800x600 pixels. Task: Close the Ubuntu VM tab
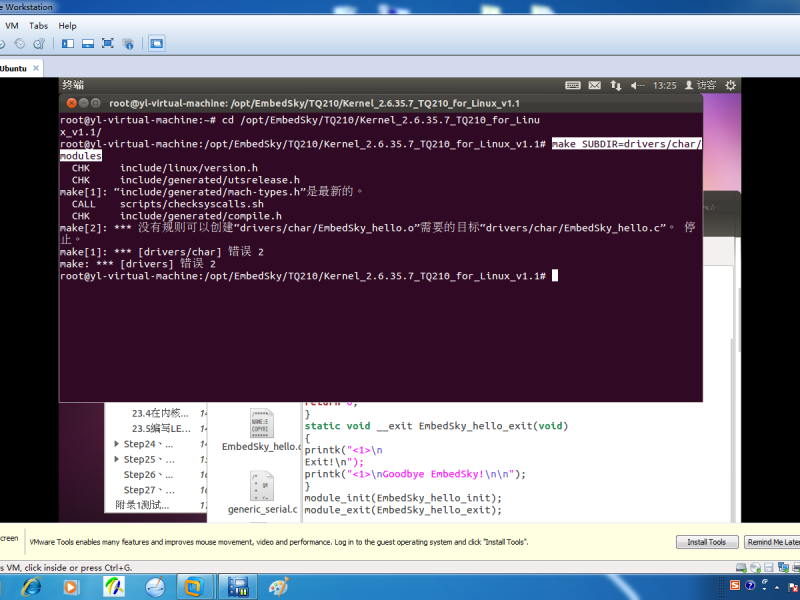pyautogui.click(x=37, y=68)
